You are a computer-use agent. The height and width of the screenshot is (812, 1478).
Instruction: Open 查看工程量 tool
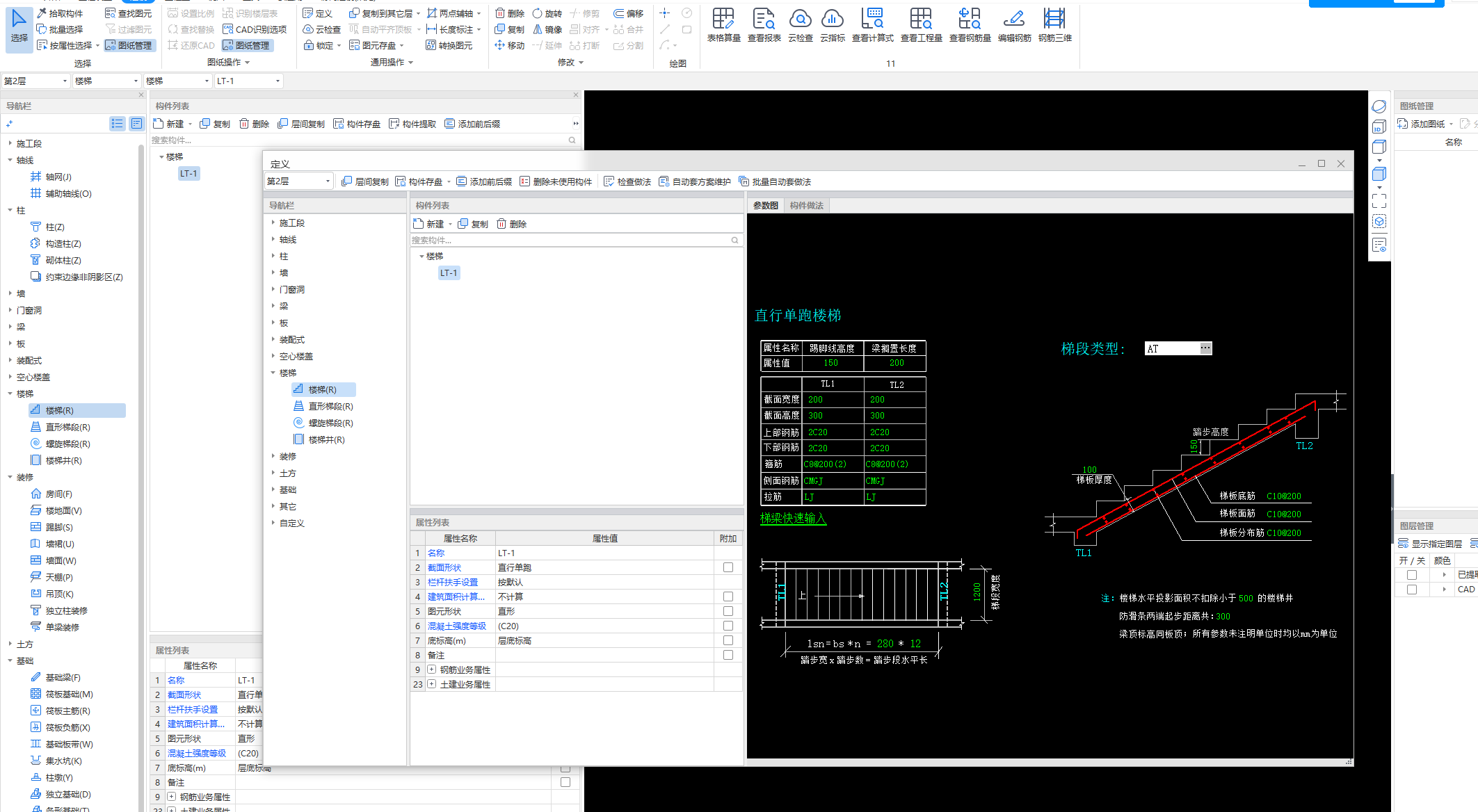[x=921, y=25]
